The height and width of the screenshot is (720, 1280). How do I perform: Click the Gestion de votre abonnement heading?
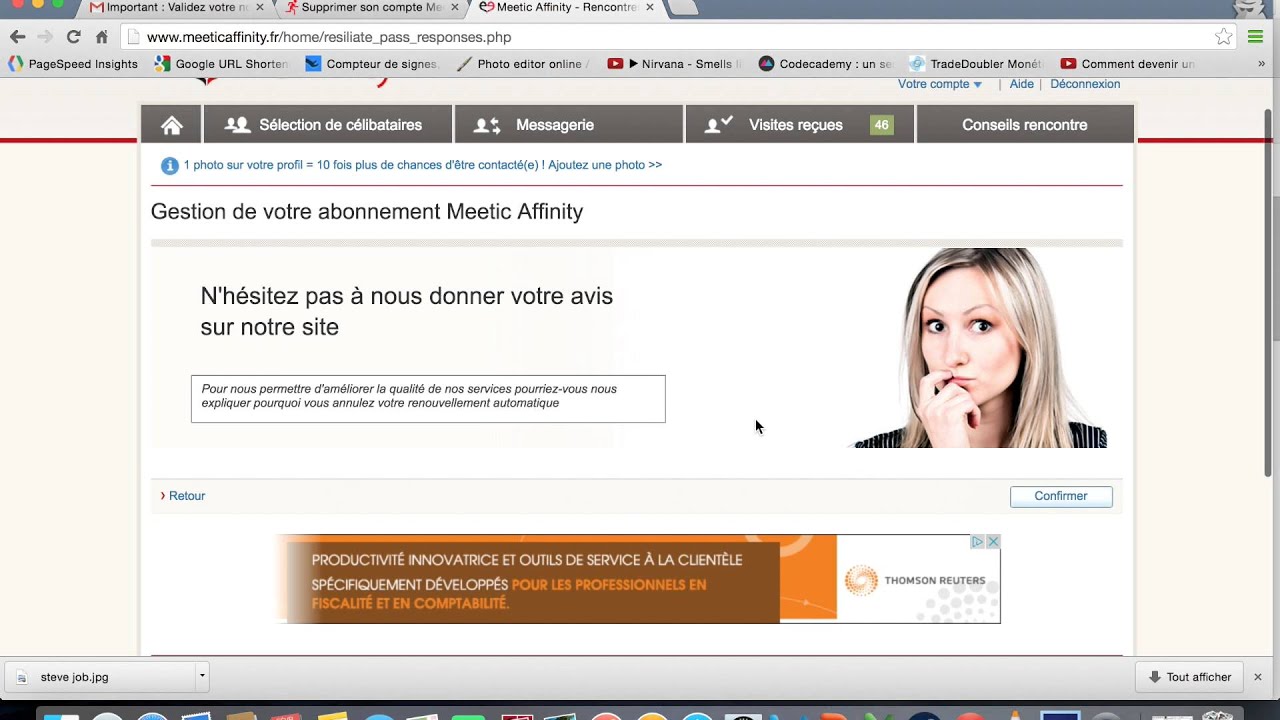point(367,212)
